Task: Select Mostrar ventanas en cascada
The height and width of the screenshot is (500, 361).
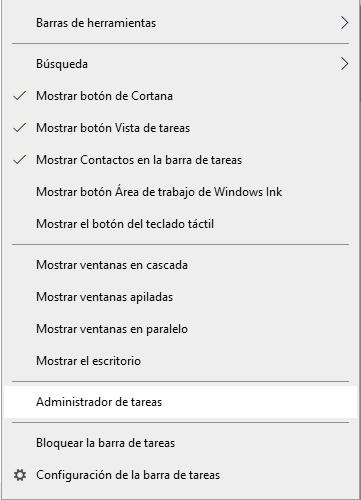Action: tap(180, 265)
